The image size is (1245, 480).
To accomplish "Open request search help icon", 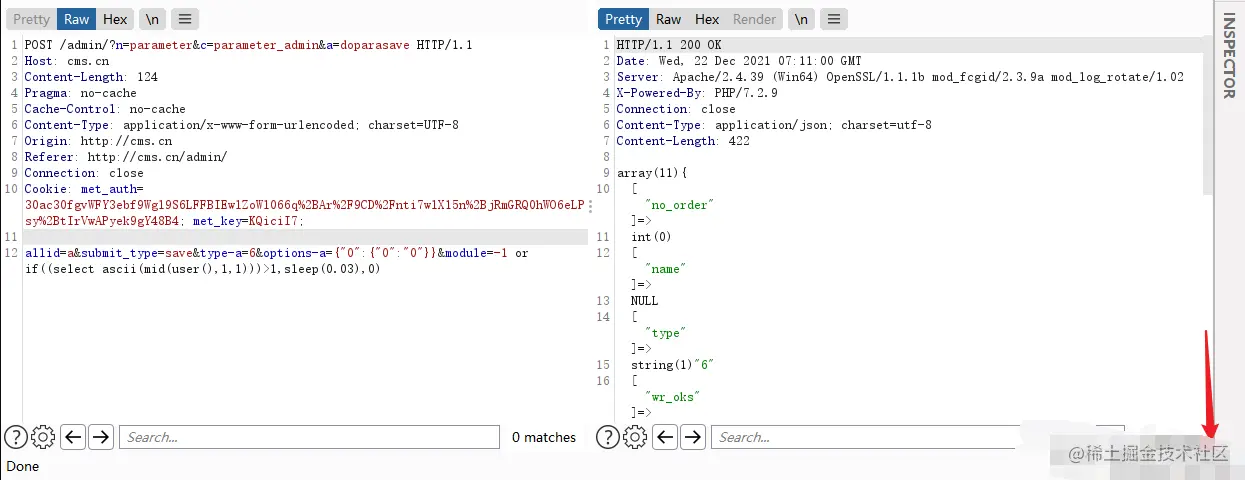I will (16, 437).
